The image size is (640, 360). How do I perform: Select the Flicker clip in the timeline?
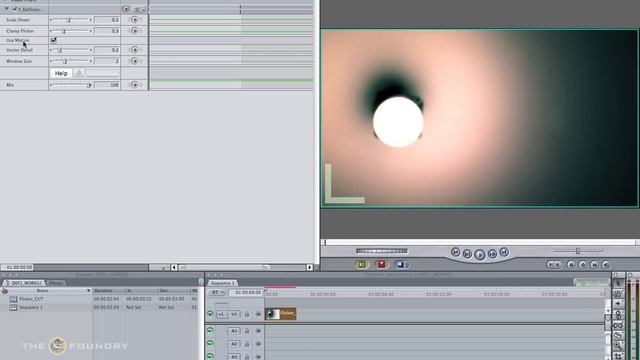(x=280, y=313)
